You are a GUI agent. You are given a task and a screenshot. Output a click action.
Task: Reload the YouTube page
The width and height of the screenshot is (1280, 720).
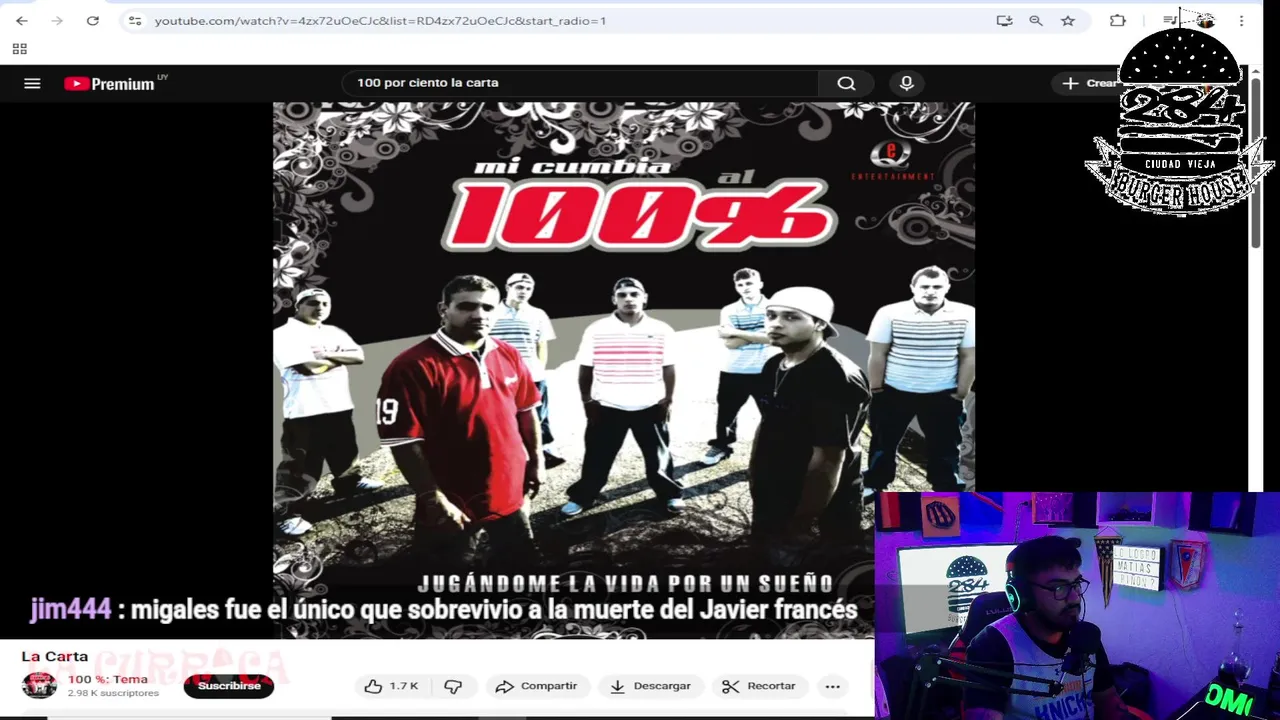pos(92,20)
